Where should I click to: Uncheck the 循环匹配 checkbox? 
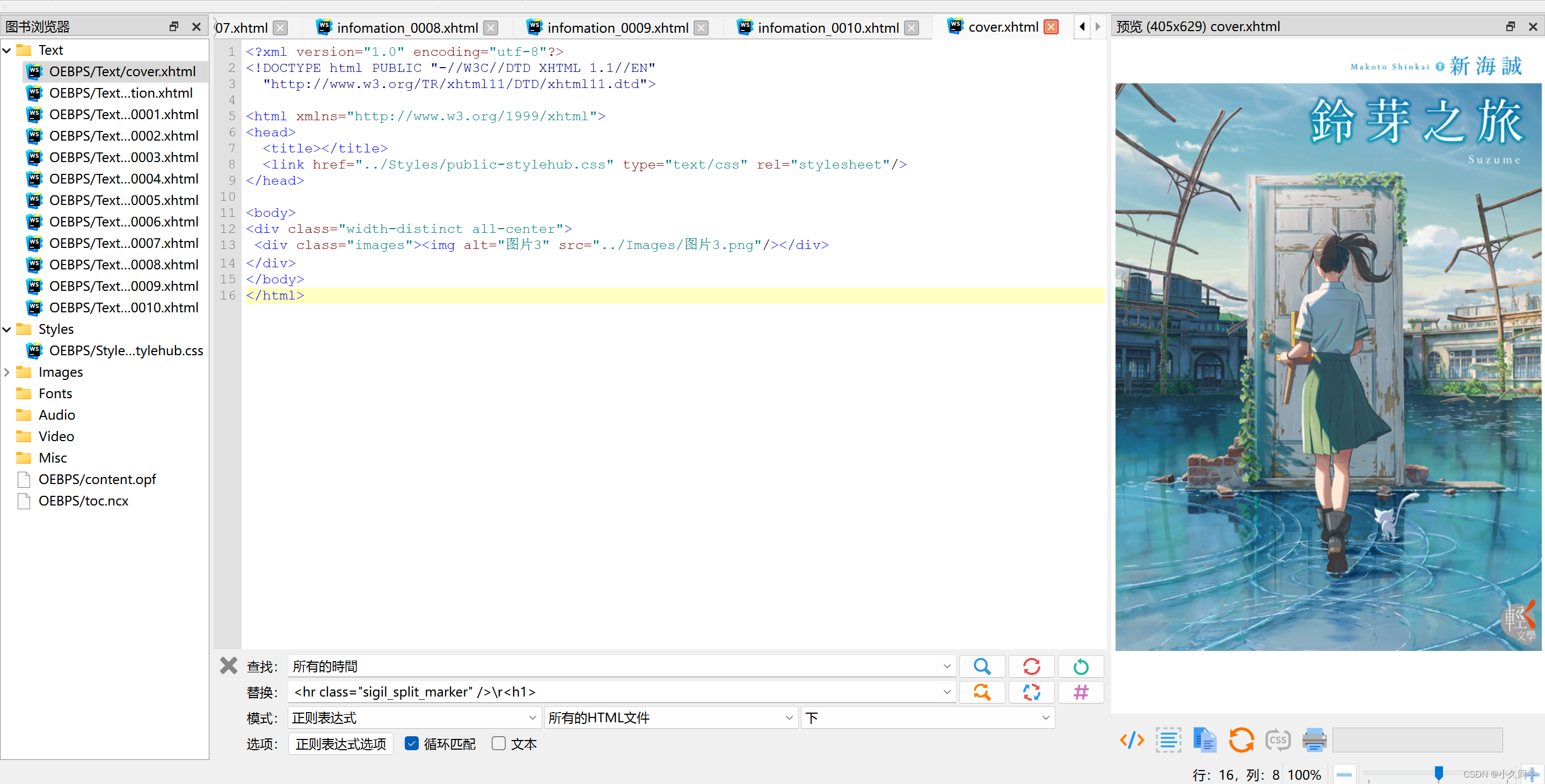pos(411,743)
